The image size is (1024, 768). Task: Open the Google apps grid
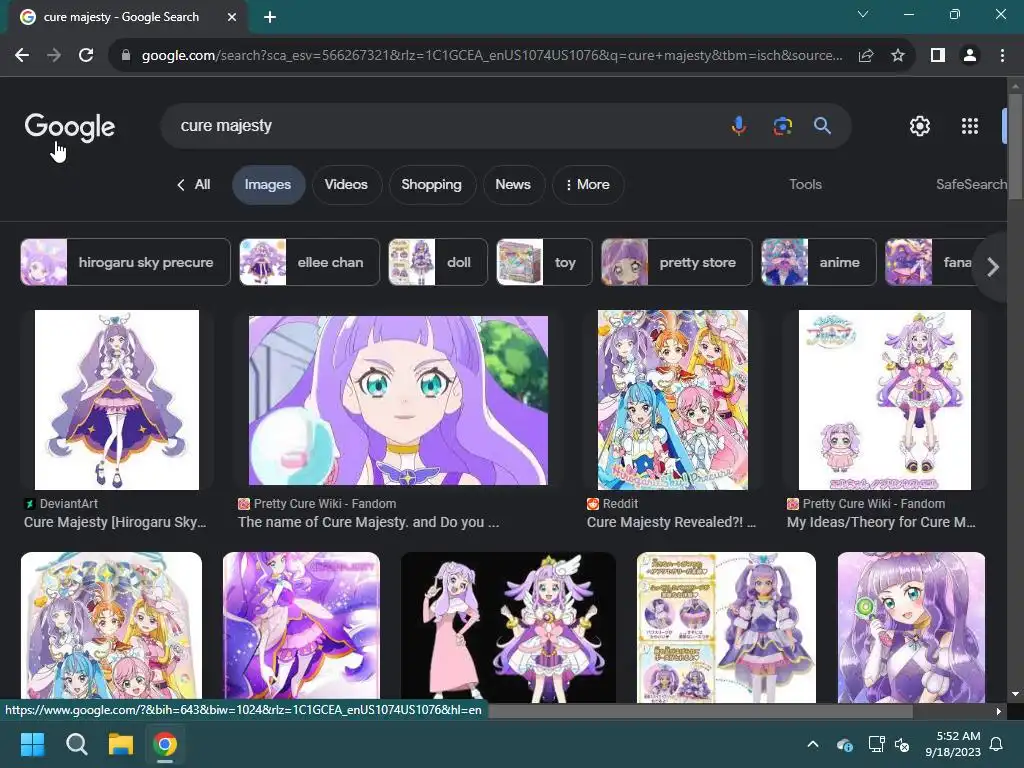(x=970, y=126)
